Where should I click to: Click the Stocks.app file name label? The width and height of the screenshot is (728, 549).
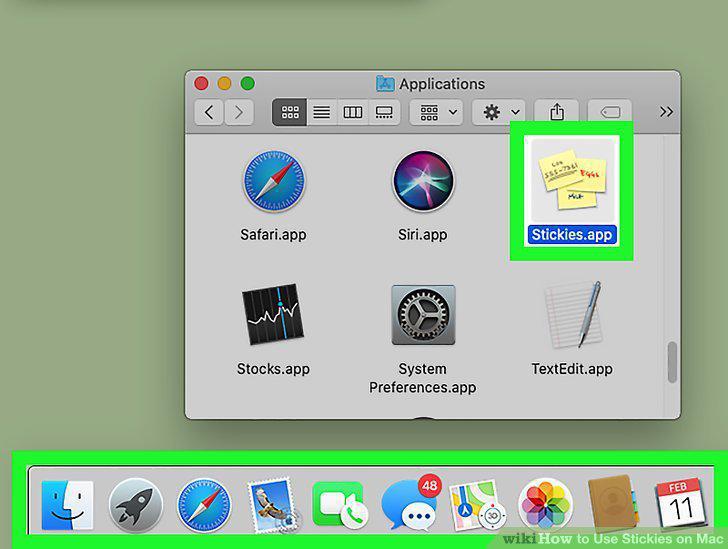coord(273,369)
